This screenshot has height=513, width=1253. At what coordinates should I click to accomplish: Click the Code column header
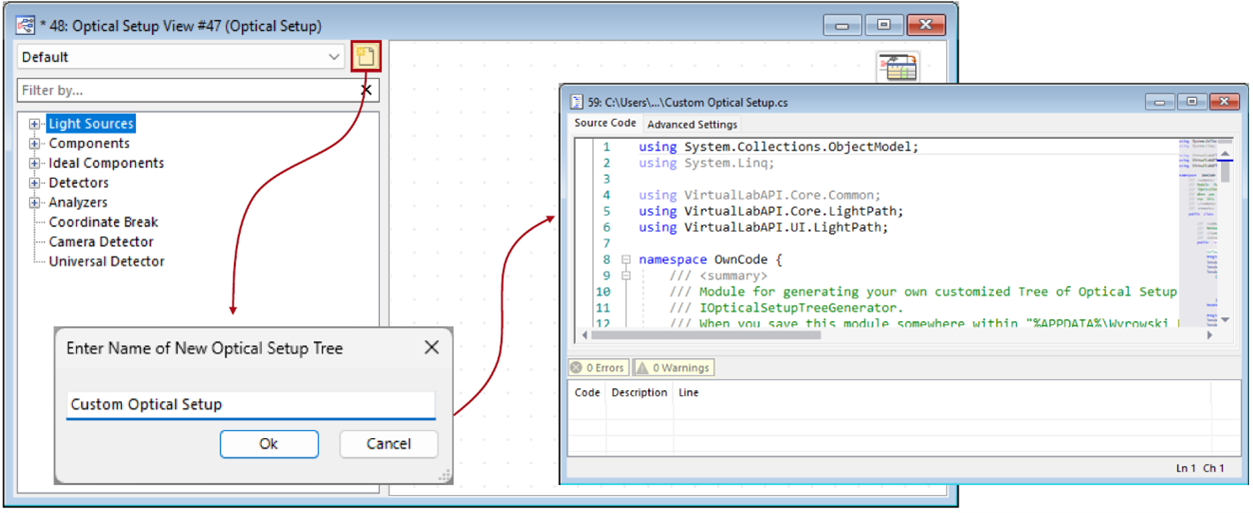587,393
